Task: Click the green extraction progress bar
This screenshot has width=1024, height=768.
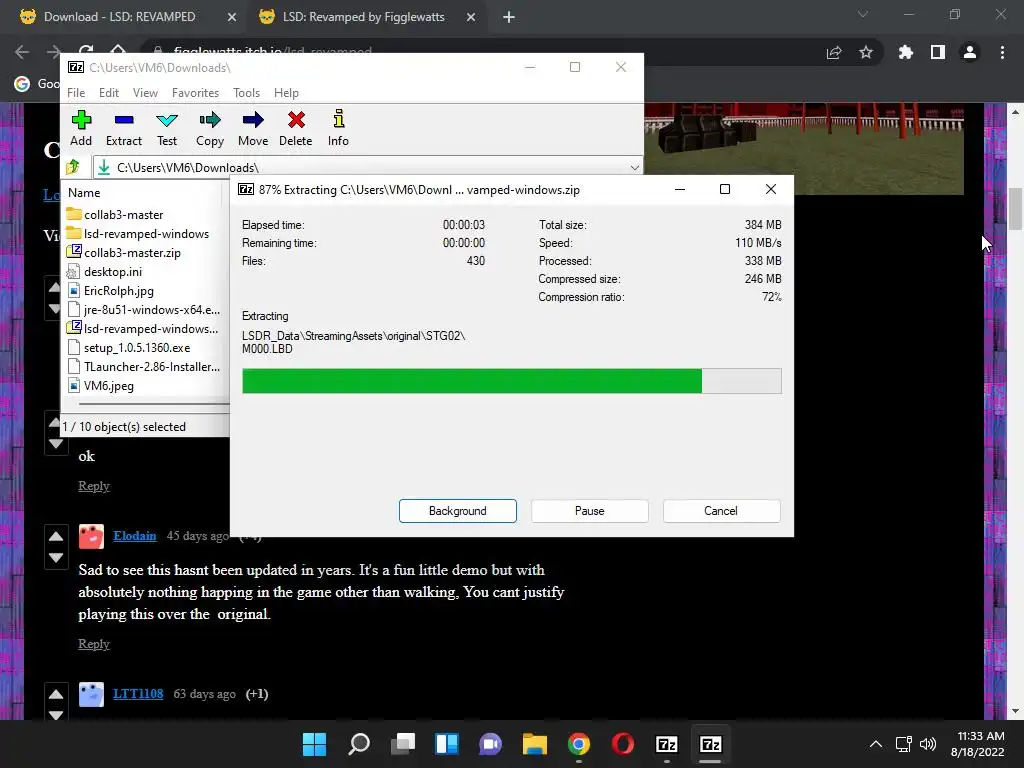Action: [x=511, y=381]
